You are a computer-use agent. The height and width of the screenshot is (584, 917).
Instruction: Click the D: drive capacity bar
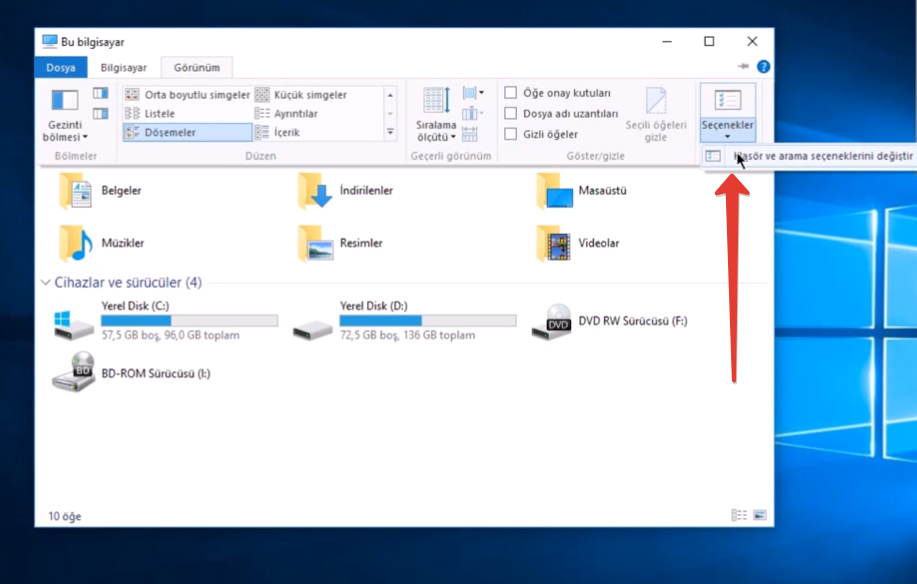pos(428,320)
